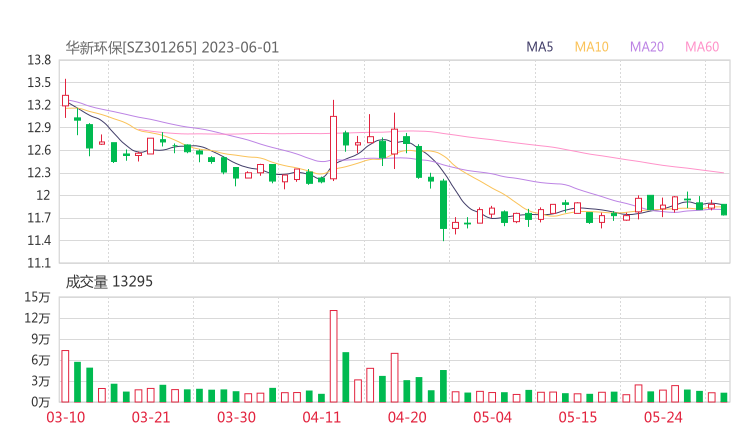
Task: Click the 12 price axis label
Action: coord(43,195)
